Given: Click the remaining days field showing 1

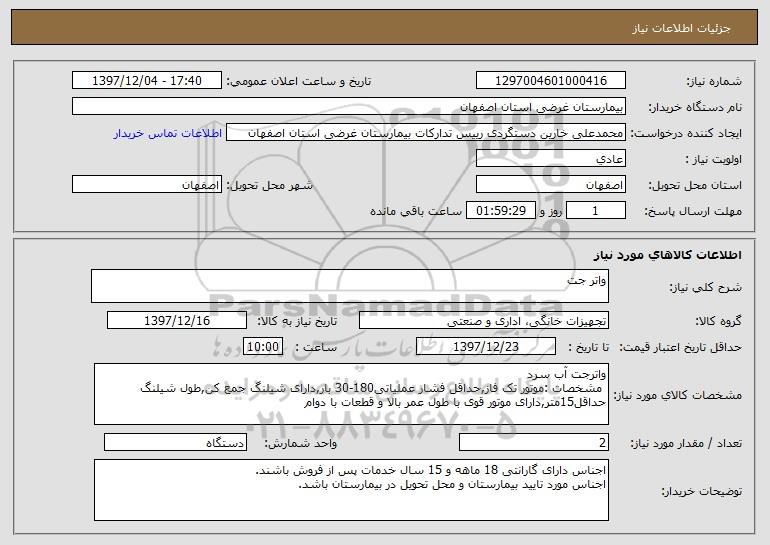Looking at the screenshot, I should (596, 211).
